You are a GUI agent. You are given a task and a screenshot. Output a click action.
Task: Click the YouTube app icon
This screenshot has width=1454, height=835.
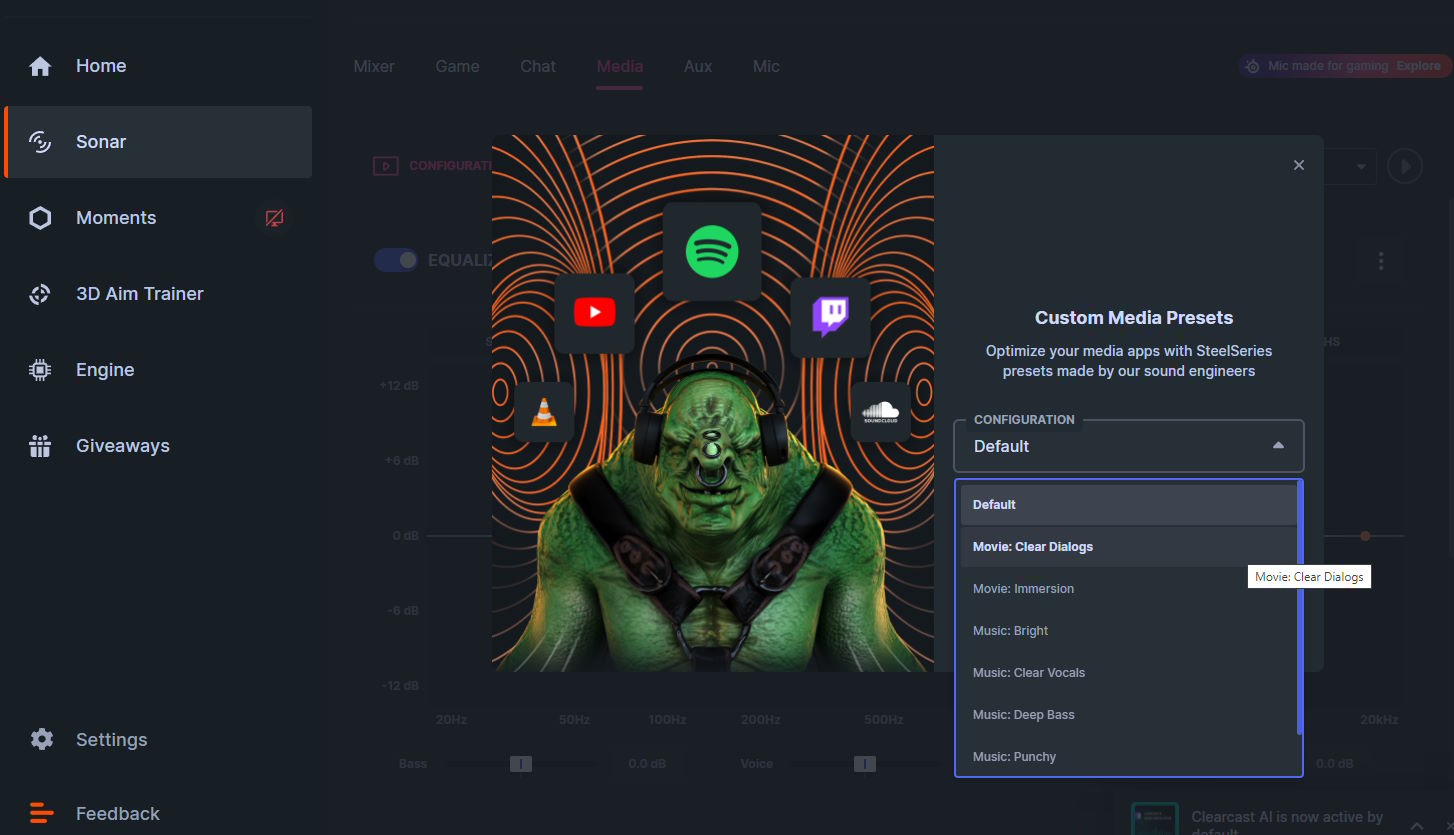pyautogui.click(x=595, y=313)
